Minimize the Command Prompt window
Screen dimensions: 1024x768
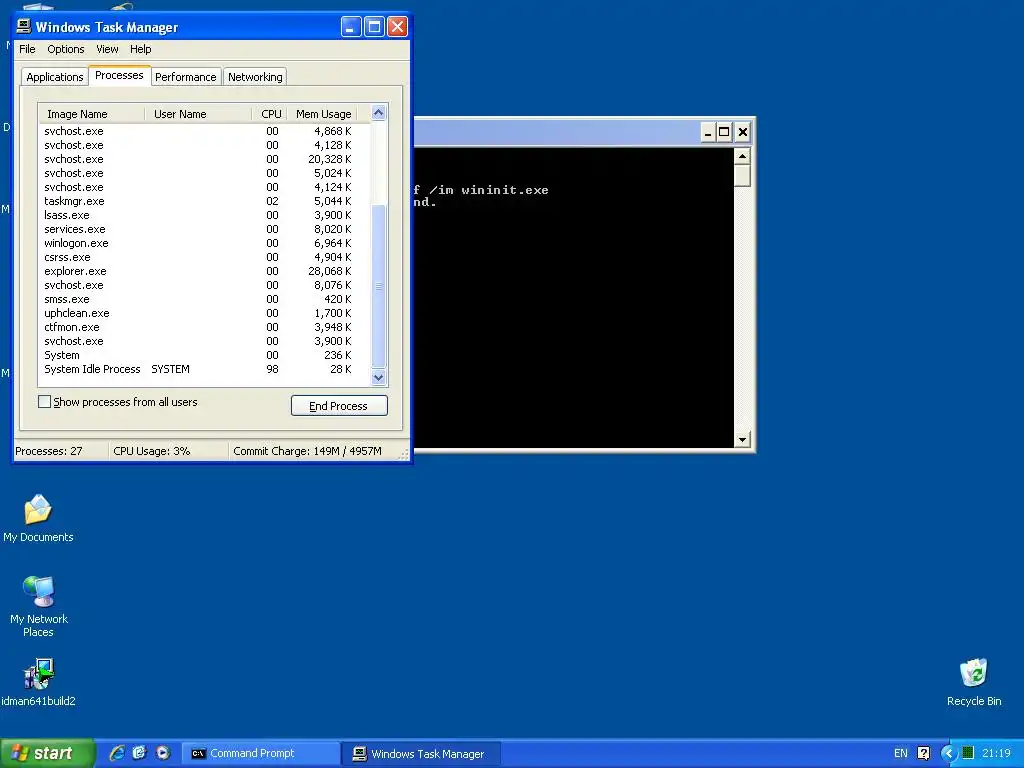tap(708, 133)
